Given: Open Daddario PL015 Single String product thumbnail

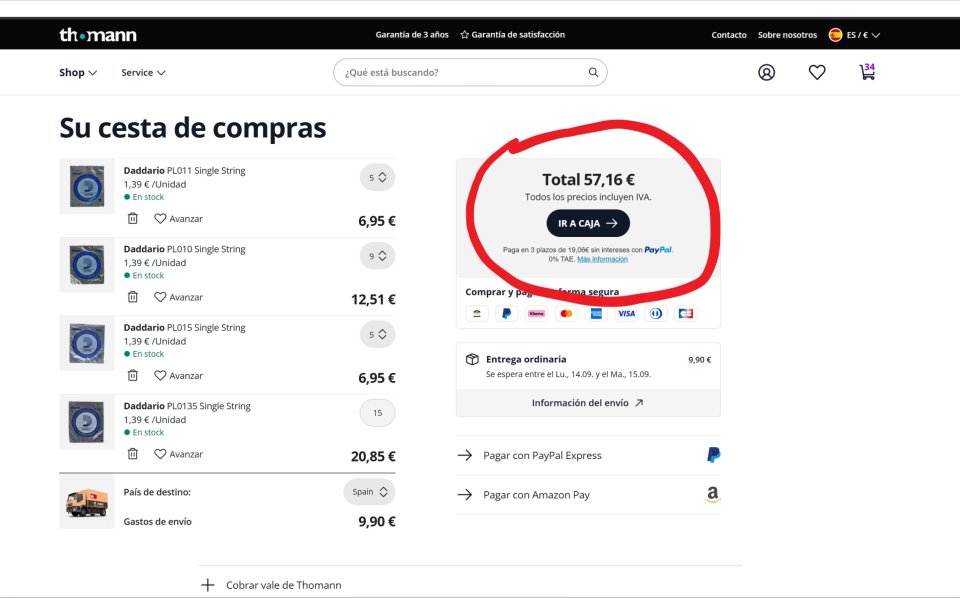Looking at the screenshot, I should [x=87, y=343].
